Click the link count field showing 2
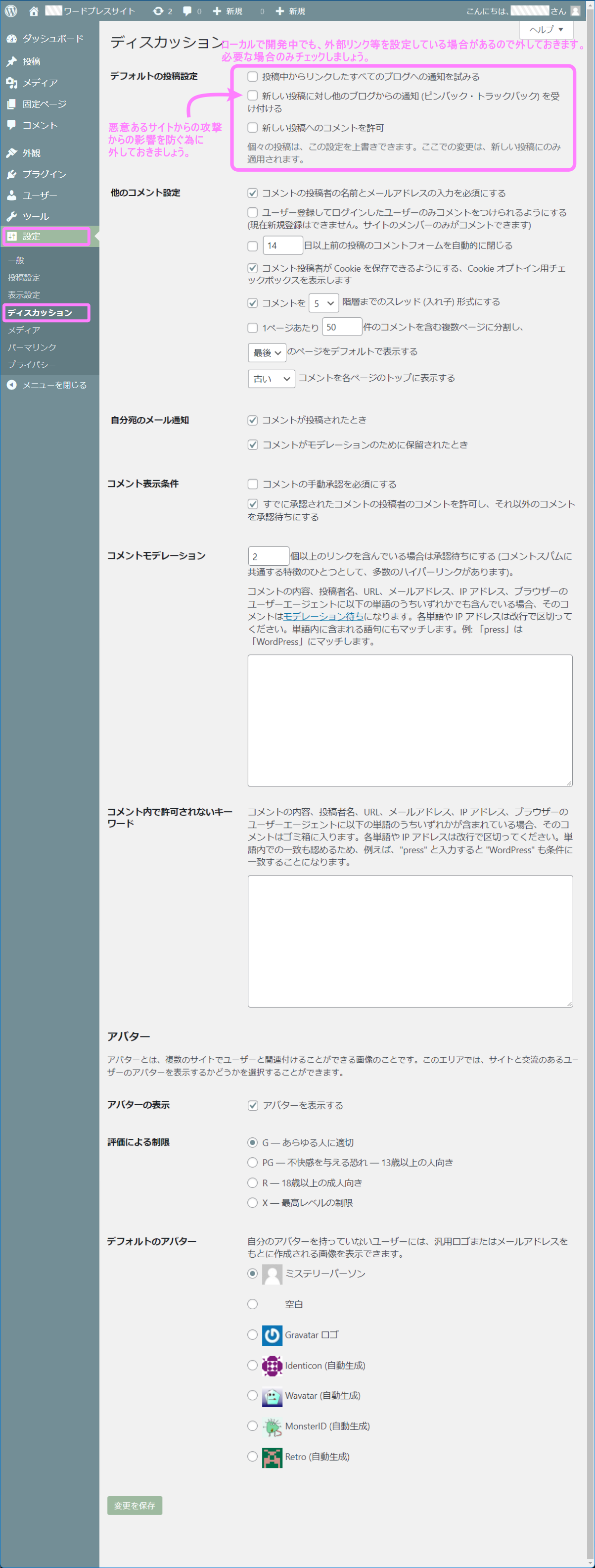Viewport: 595px width, 1568px height. pos(268,556)
